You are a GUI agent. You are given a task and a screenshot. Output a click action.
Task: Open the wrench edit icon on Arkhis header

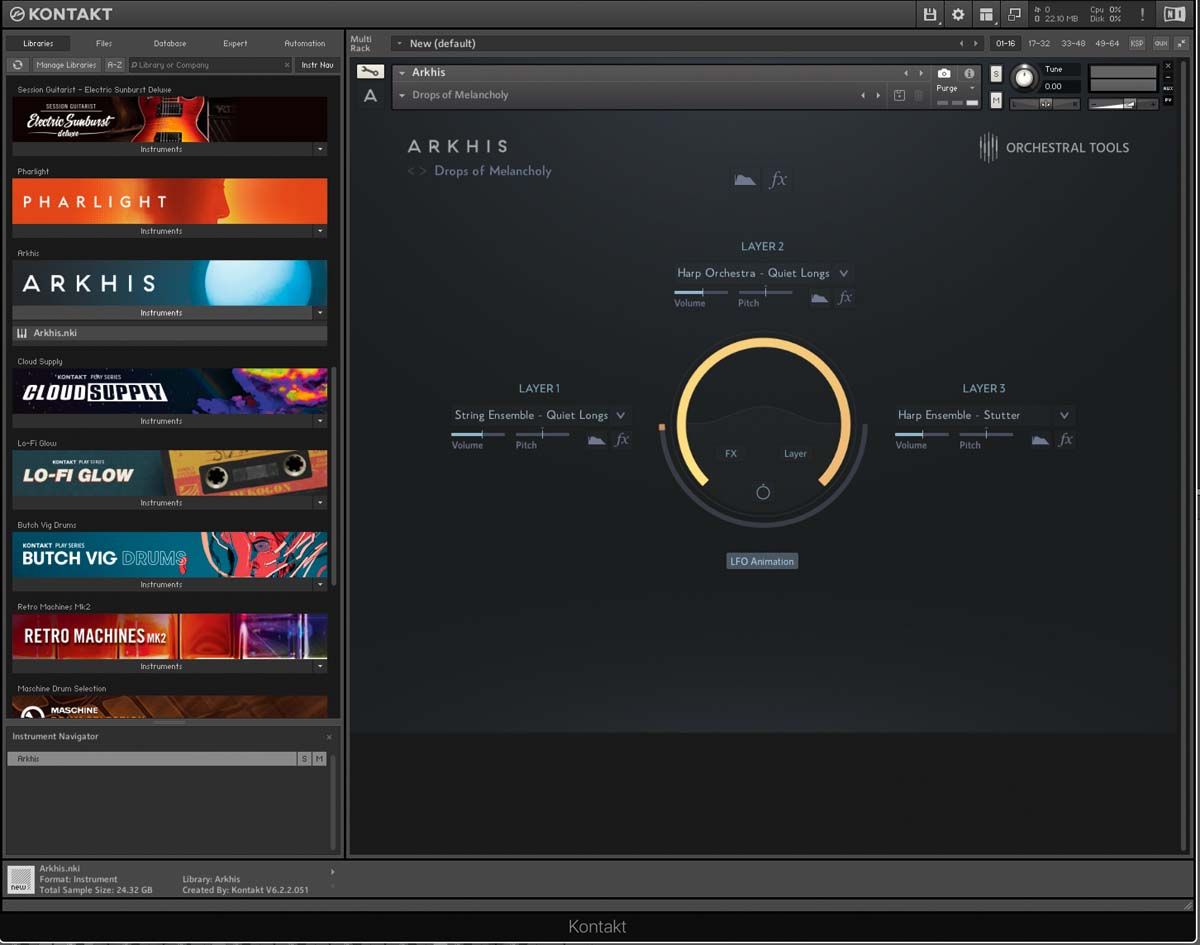tap(368, 72)
